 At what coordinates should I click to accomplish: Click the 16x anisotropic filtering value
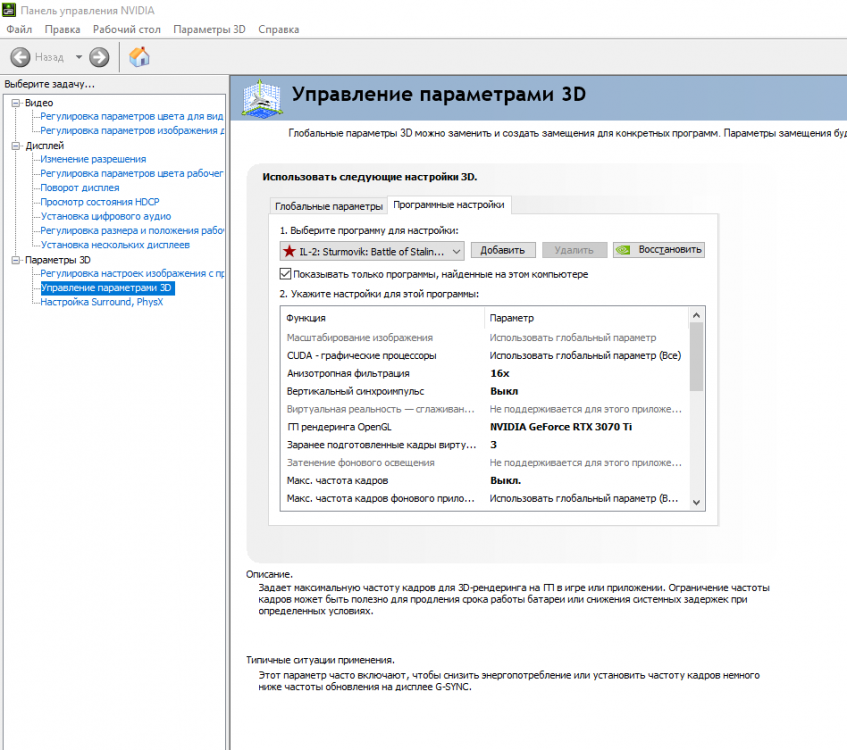pos(500,373)
